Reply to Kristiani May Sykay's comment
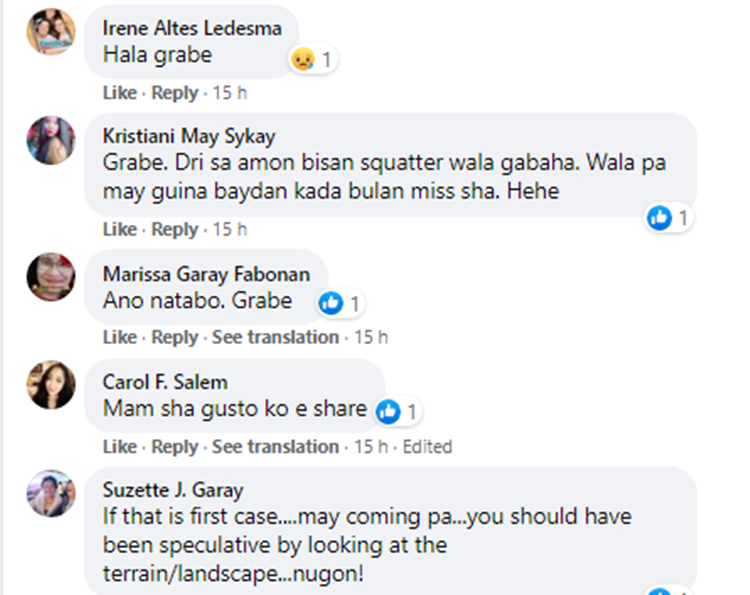 click(x=174, y=229)
